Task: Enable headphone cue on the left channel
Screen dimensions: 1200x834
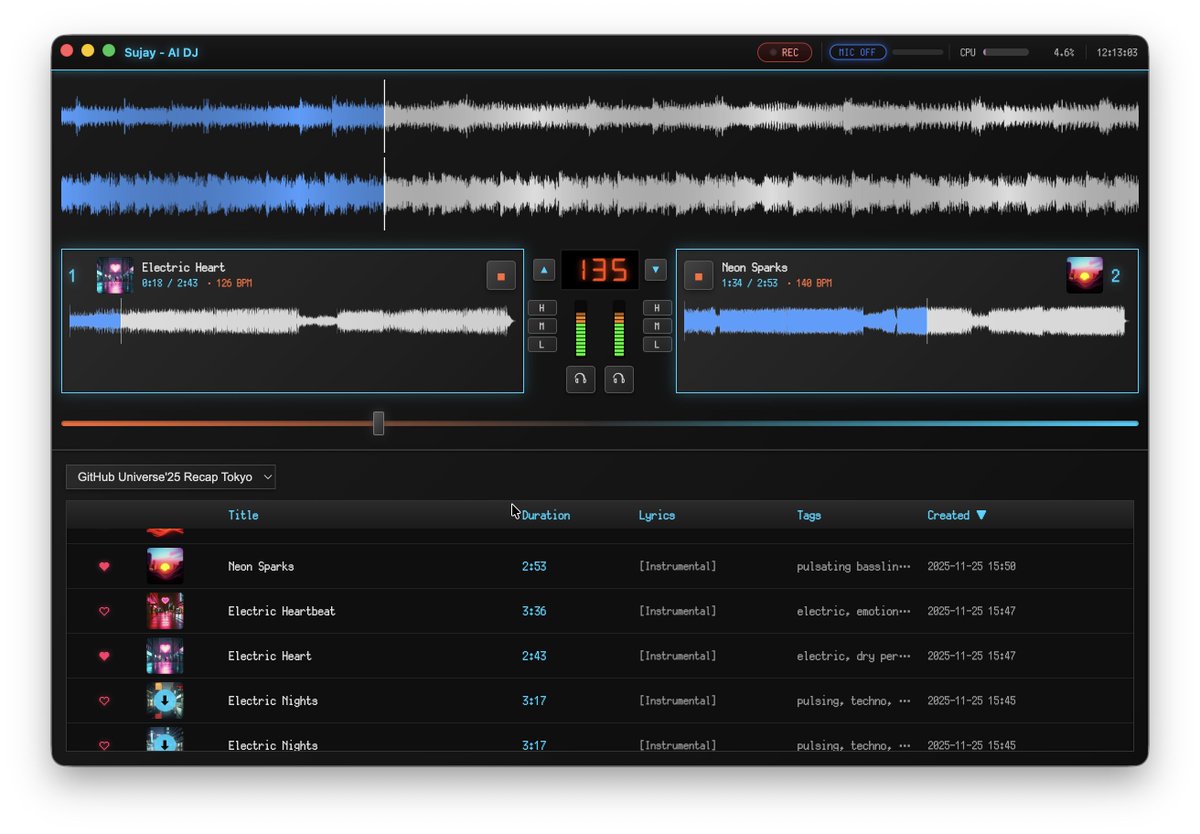Action: pos(581,379)
